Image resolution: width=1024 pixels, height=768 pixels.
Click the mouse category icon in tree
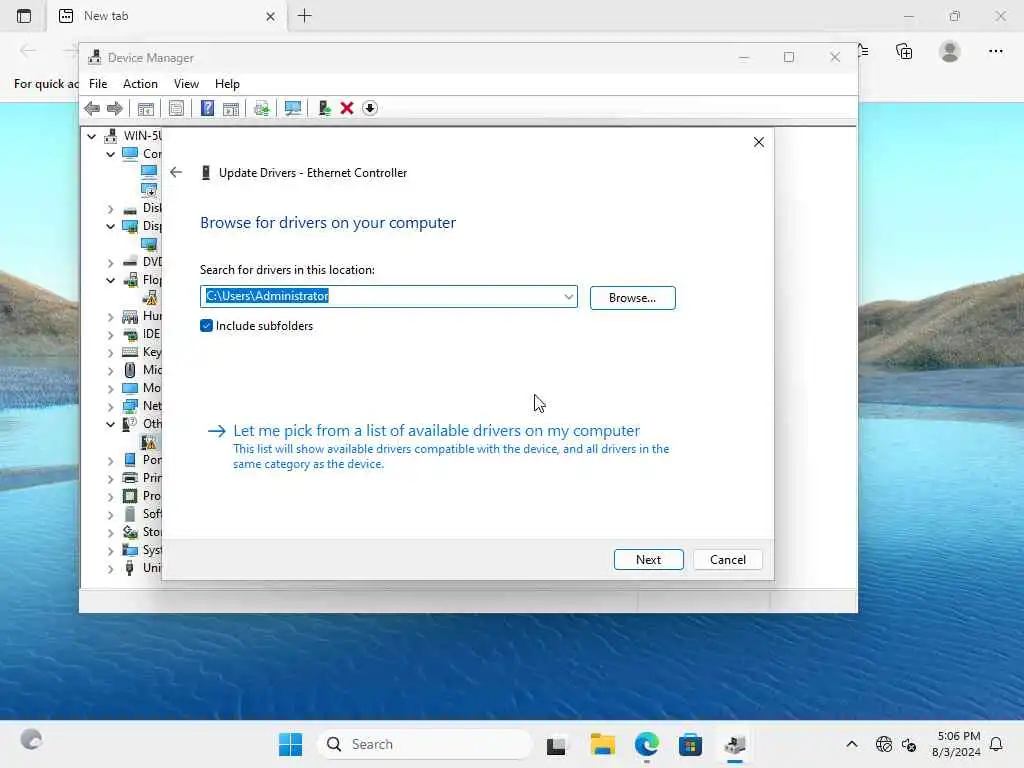tap(130, 370)
